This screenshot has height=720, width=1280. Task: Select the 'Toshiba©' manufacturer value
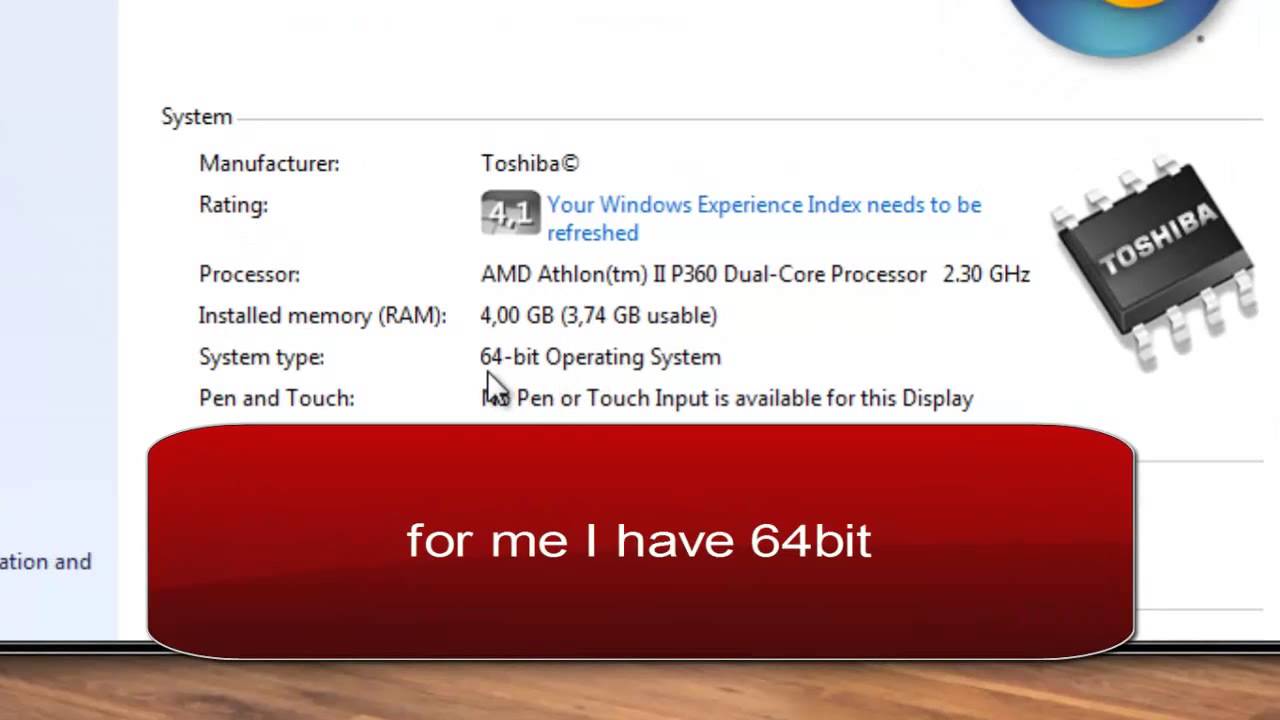coord(530,163)
